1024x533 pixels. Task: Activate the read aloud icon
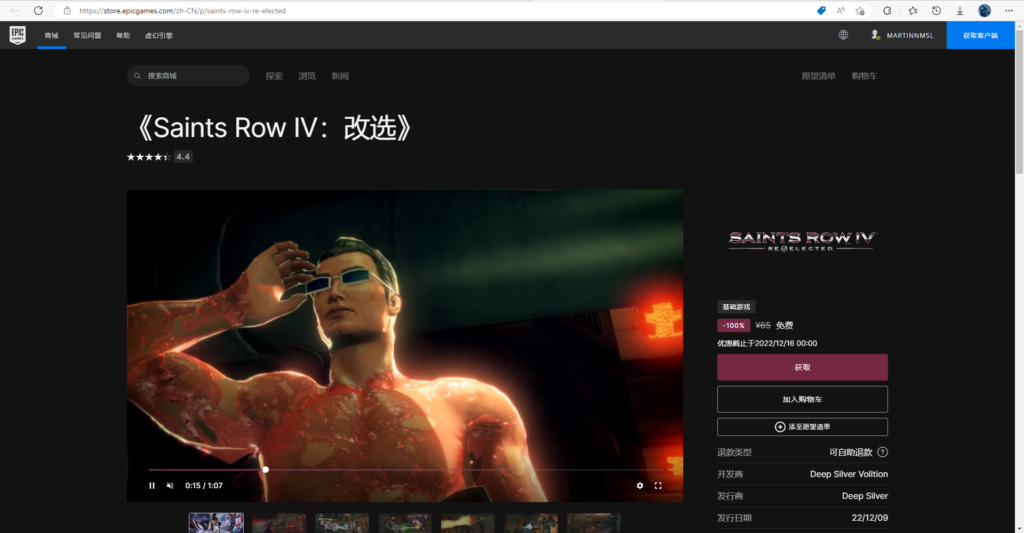tap(840, 10)
